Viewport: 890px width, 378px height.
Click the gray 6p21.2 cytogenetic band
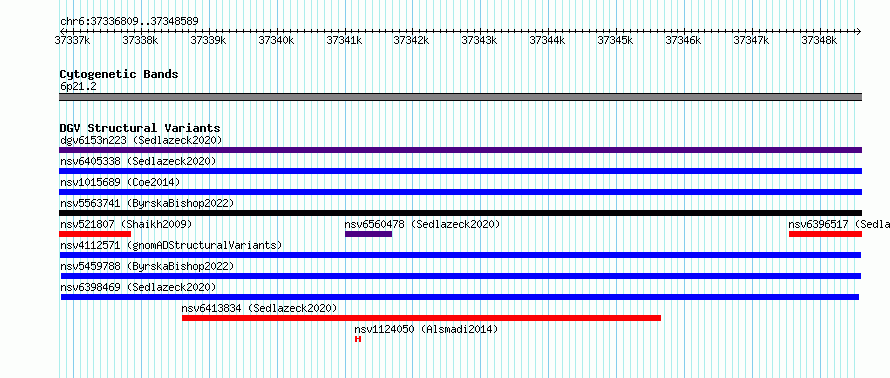[460, 97]
